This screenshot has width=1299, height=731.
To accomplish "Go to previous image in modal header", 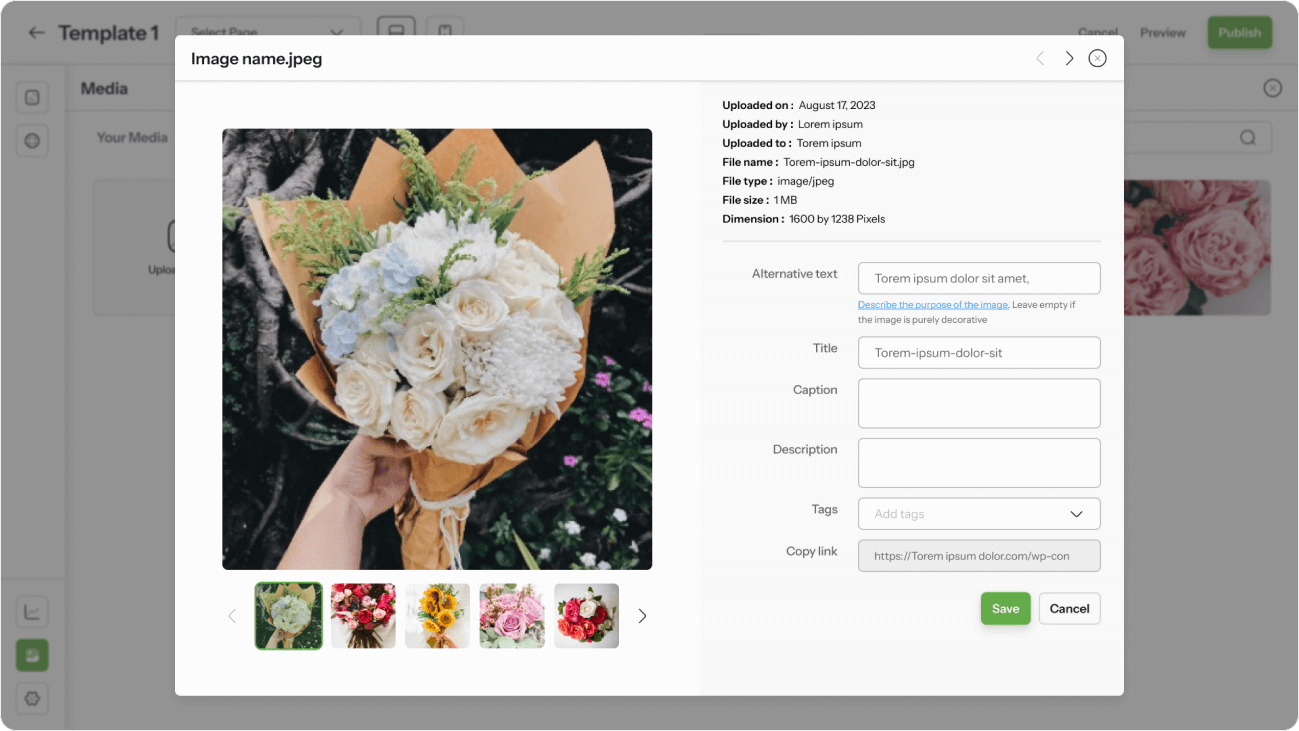I will (x=1040, y=59).
